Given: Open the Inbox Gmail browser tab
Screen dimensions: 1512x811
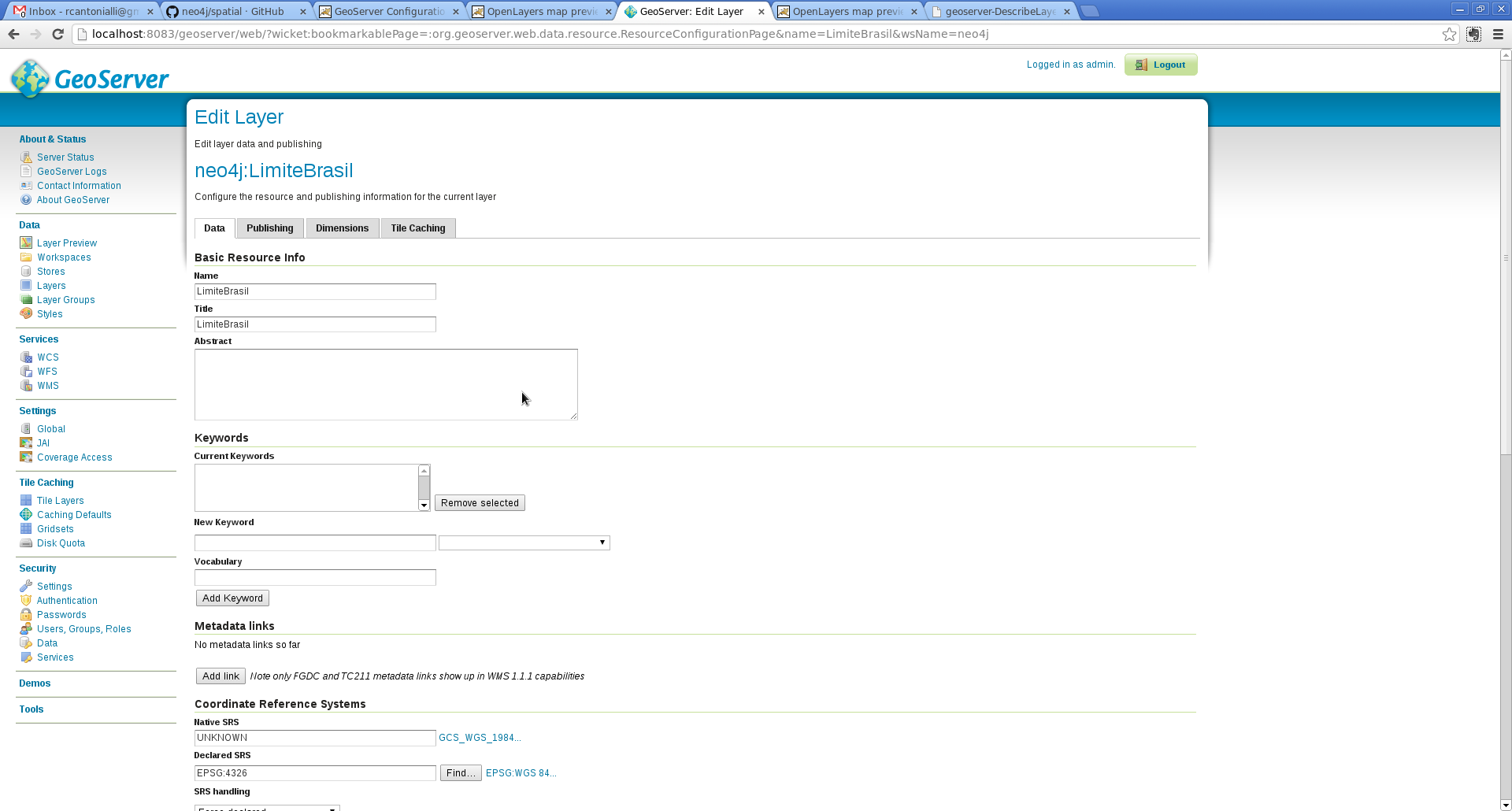Looking at the screenshot, I should [x=83, y=11].
